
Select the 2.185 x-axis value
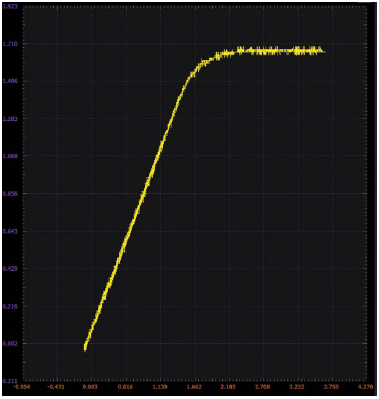point(229,387)
